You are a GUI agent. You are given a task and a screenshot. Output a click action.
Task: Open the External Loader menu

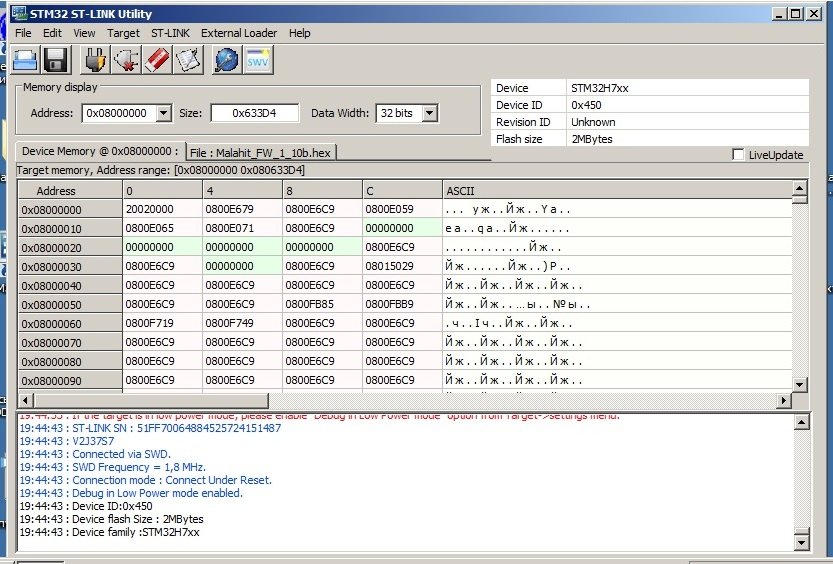tap(239, 33)
